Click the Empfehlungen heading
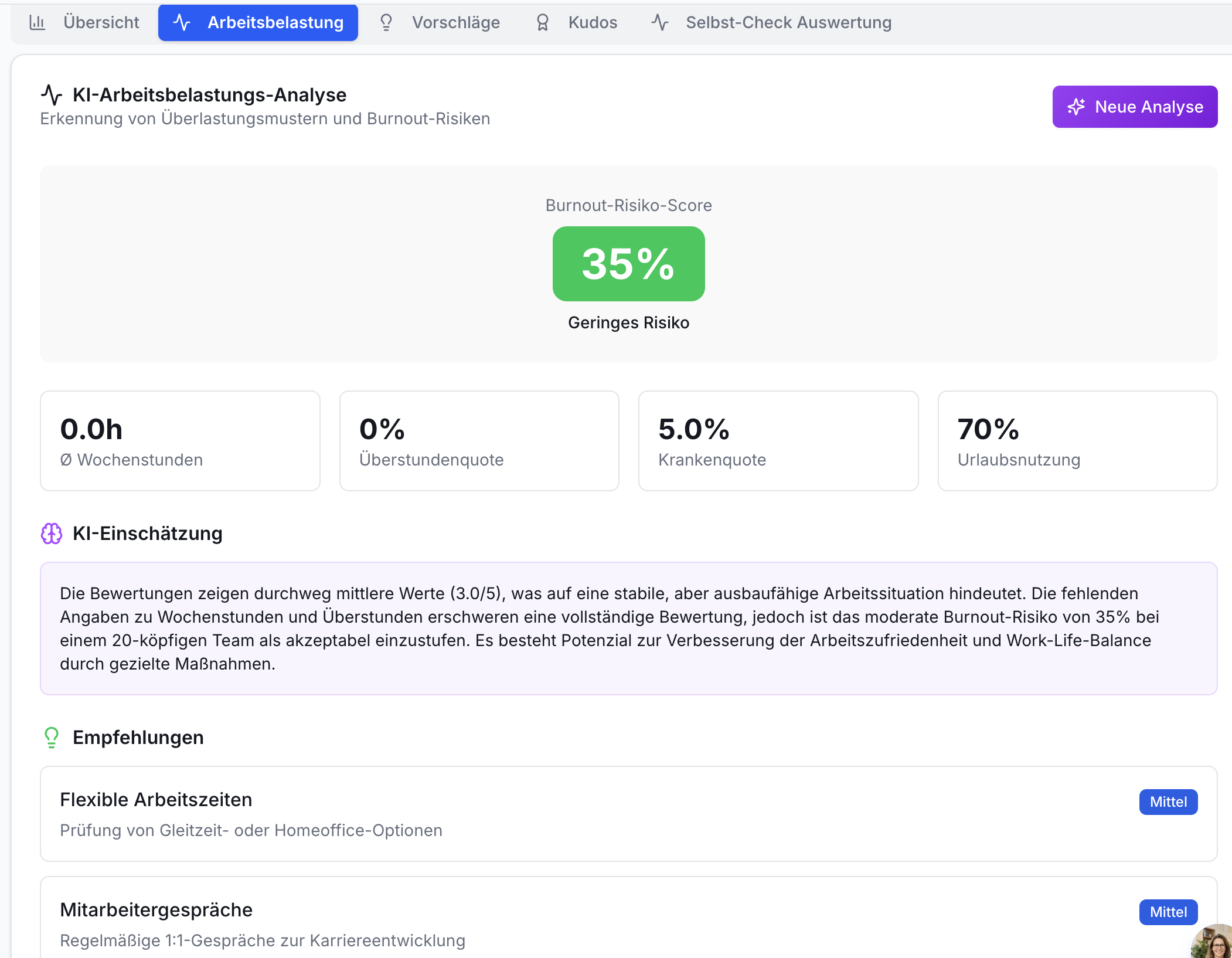Viewport: 1232px width, 958px height. (138, 738)
